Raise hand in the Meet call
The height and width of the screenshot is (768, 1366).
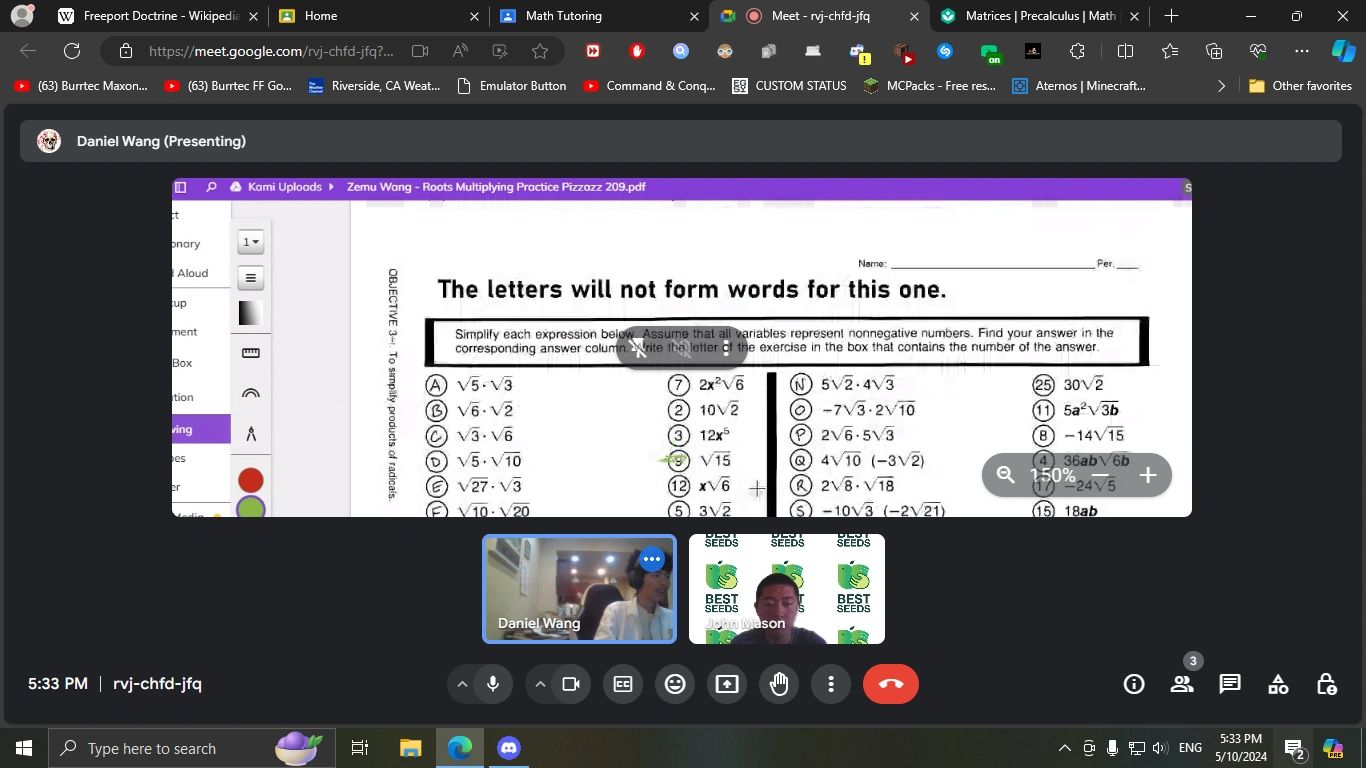pos(779,683)
